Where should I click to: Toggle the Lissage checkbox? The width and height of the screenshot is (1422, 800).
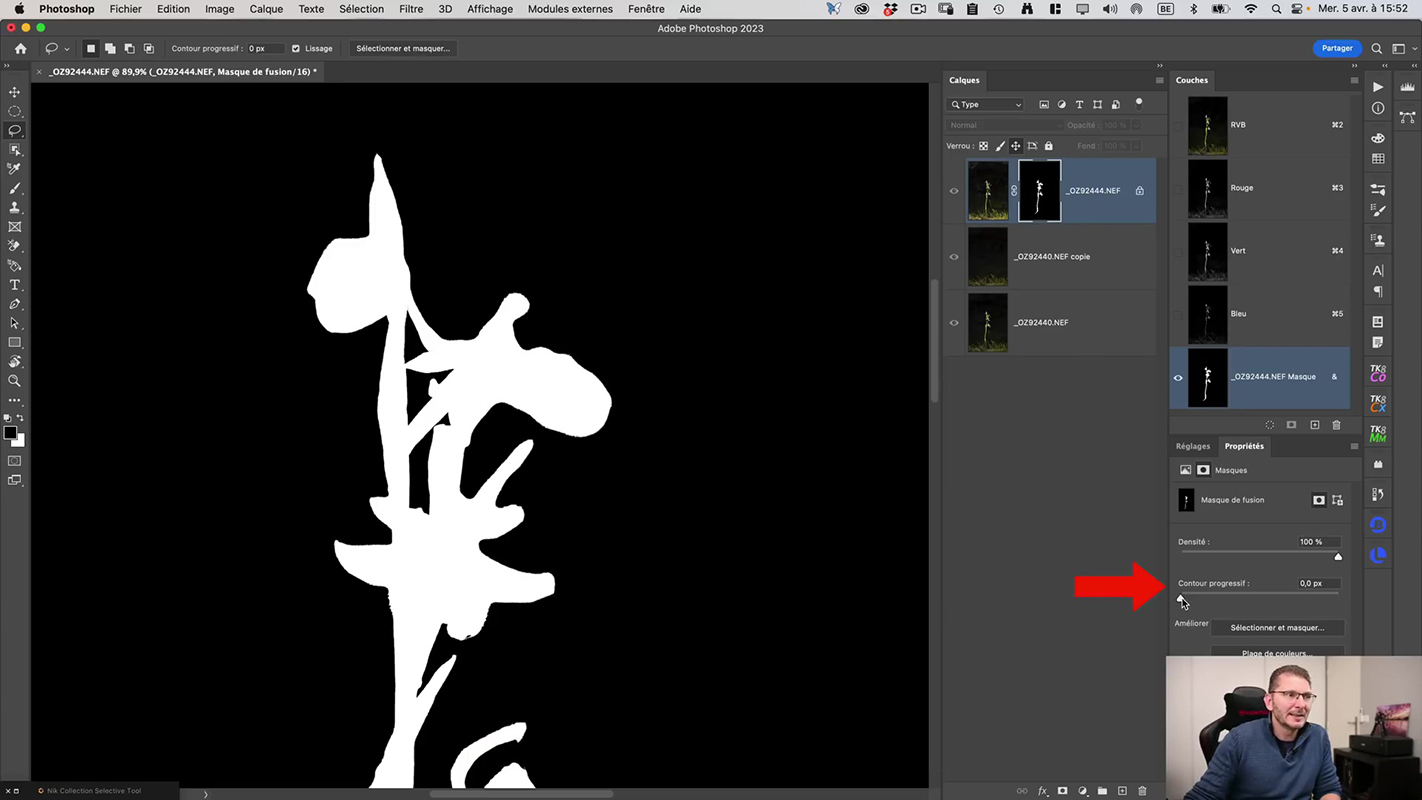[x=296, y=48]
